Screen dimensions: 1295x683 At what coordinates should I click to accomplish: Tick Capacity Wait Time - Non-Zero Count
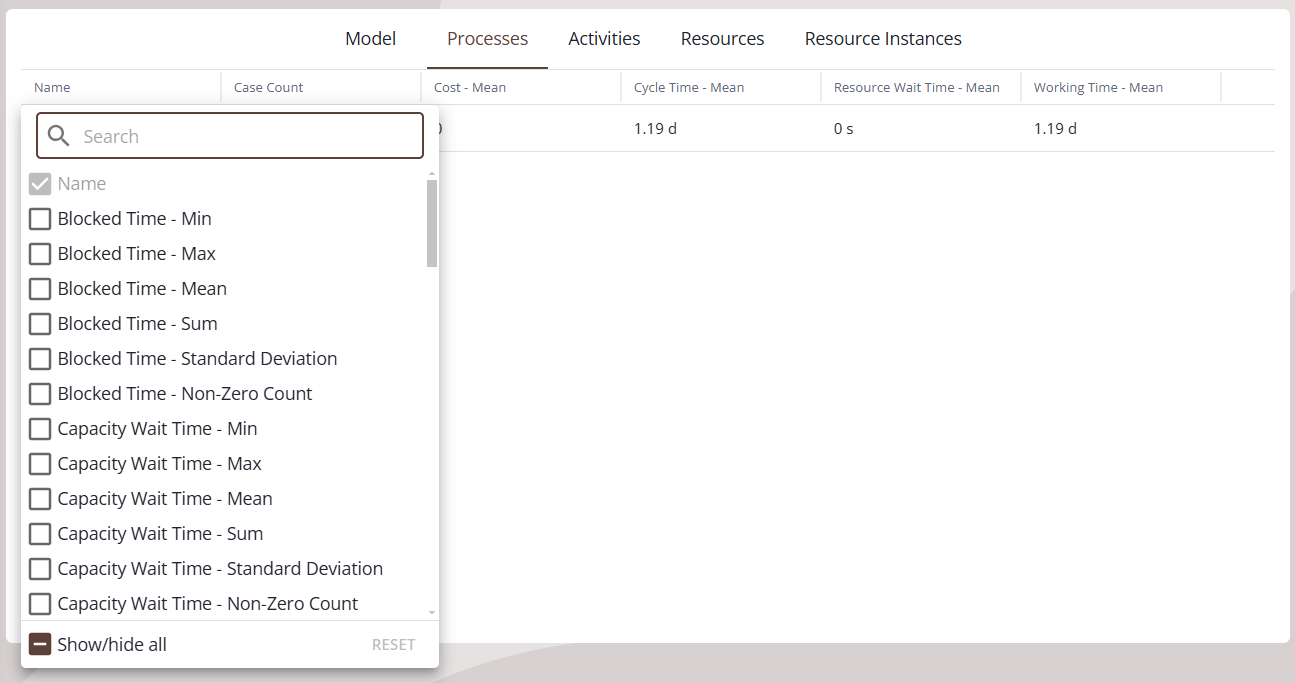click(x=40, y=604)
